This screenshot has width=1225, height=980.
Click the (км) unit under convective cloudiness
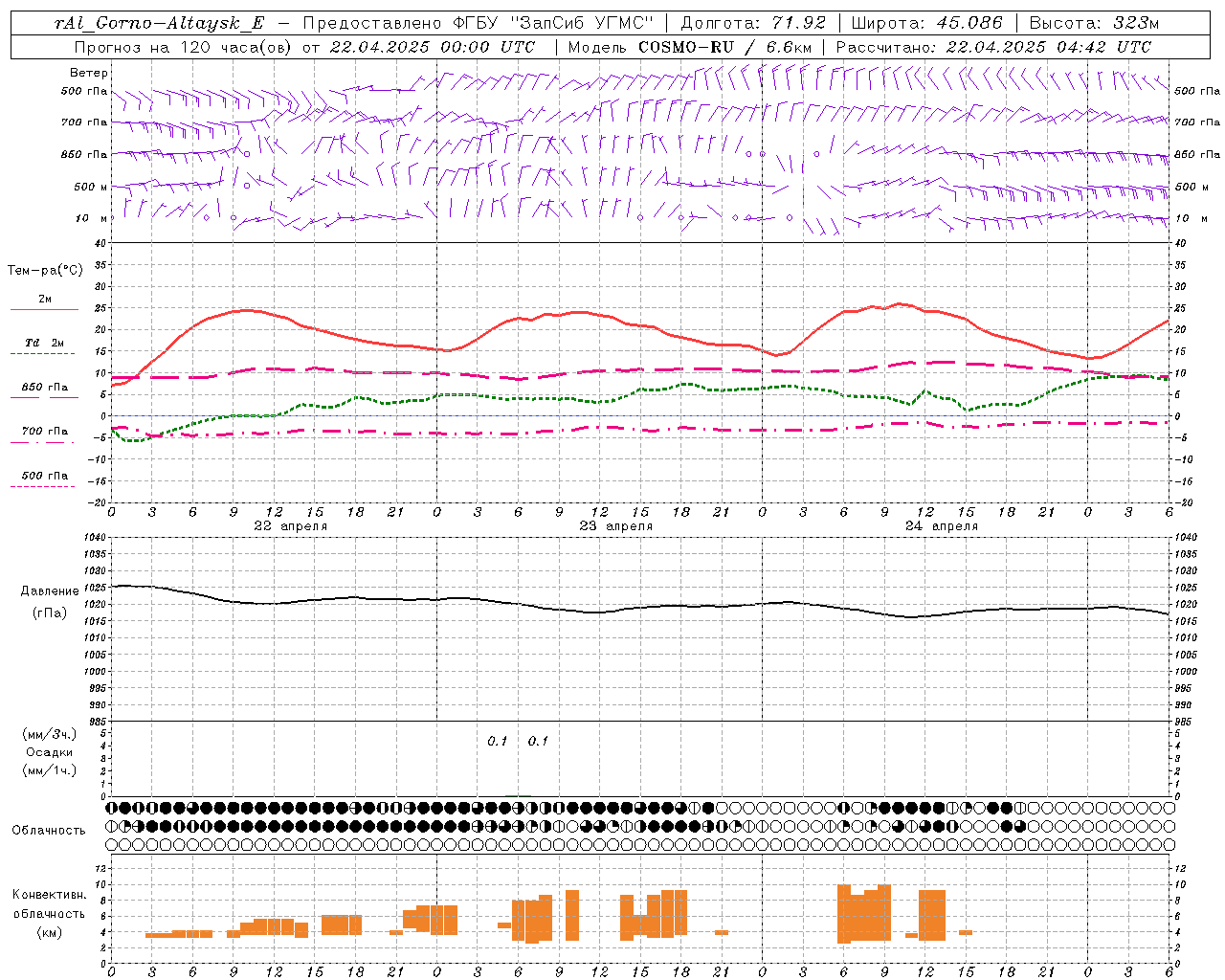[x=50, y=931]
